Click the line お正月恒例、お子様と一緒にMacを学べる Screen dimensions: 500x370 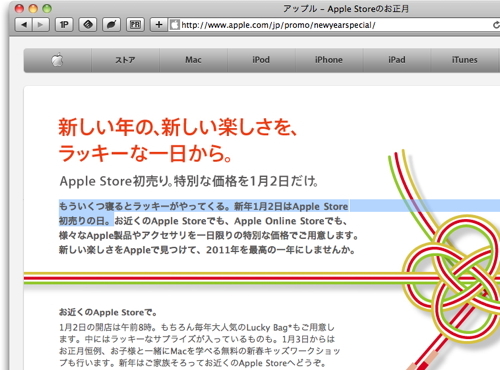click(199, 351)
